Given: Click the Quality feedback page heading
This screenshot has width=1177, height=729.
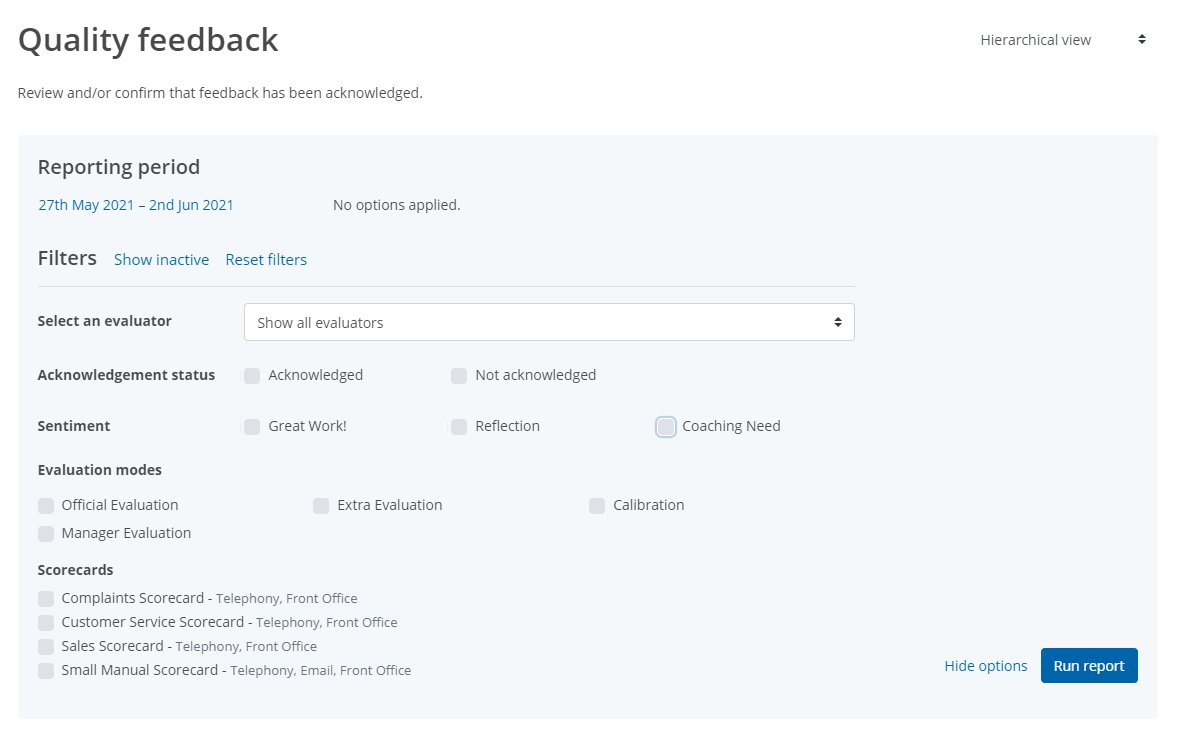Looking at the screenshot, I should (x=148, y=41).
